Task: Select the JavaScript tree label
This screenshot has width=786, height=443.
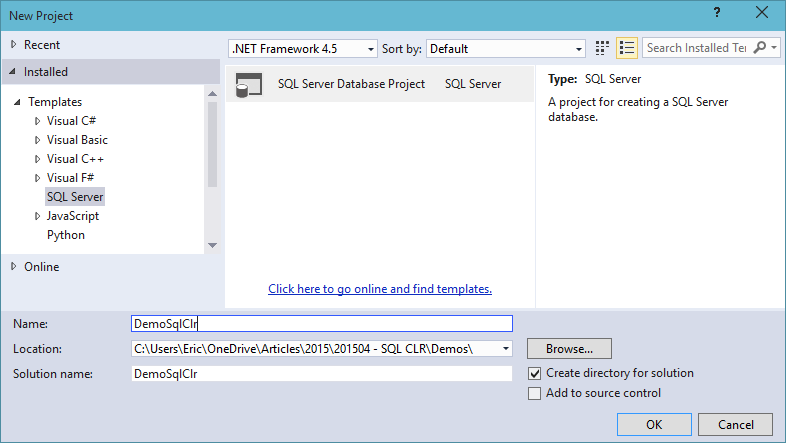Action: 73,216
